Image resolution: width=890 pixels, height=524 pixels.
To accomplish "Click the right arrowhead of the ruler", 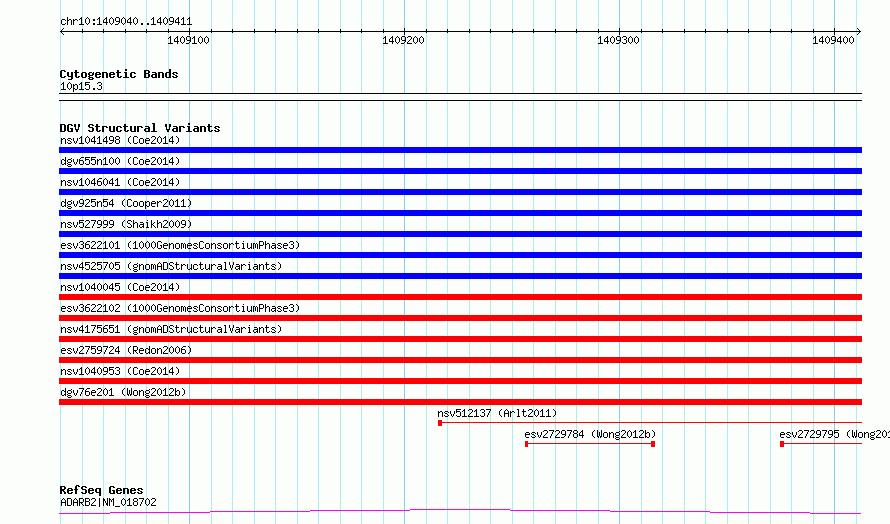I will tap(859, 32).
